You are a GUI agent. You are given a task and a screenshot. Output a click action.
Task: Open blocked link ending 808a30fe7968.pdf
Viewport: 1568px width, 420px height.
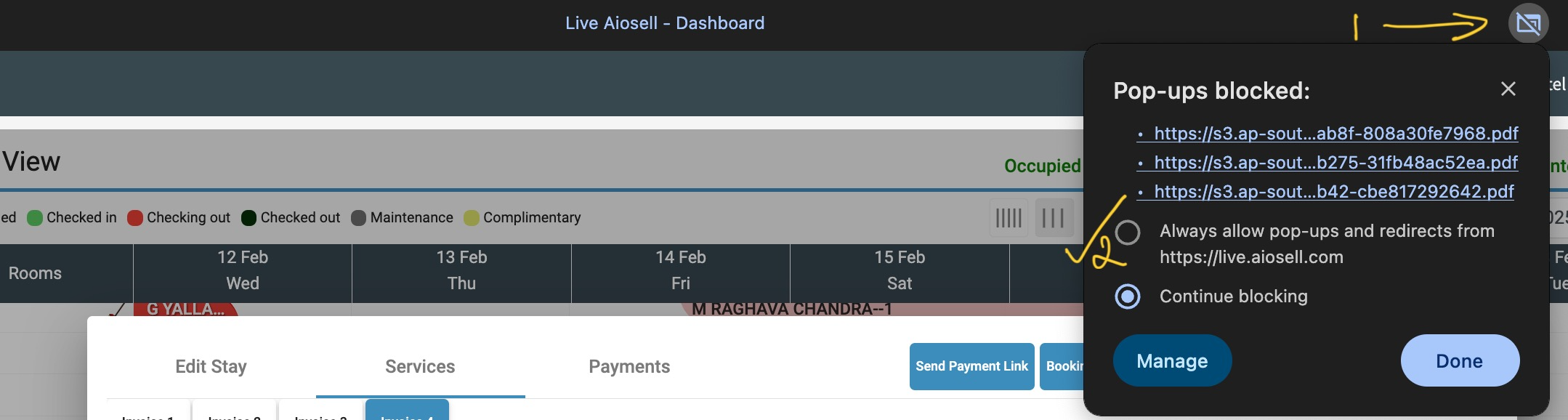coord(1335,134)
